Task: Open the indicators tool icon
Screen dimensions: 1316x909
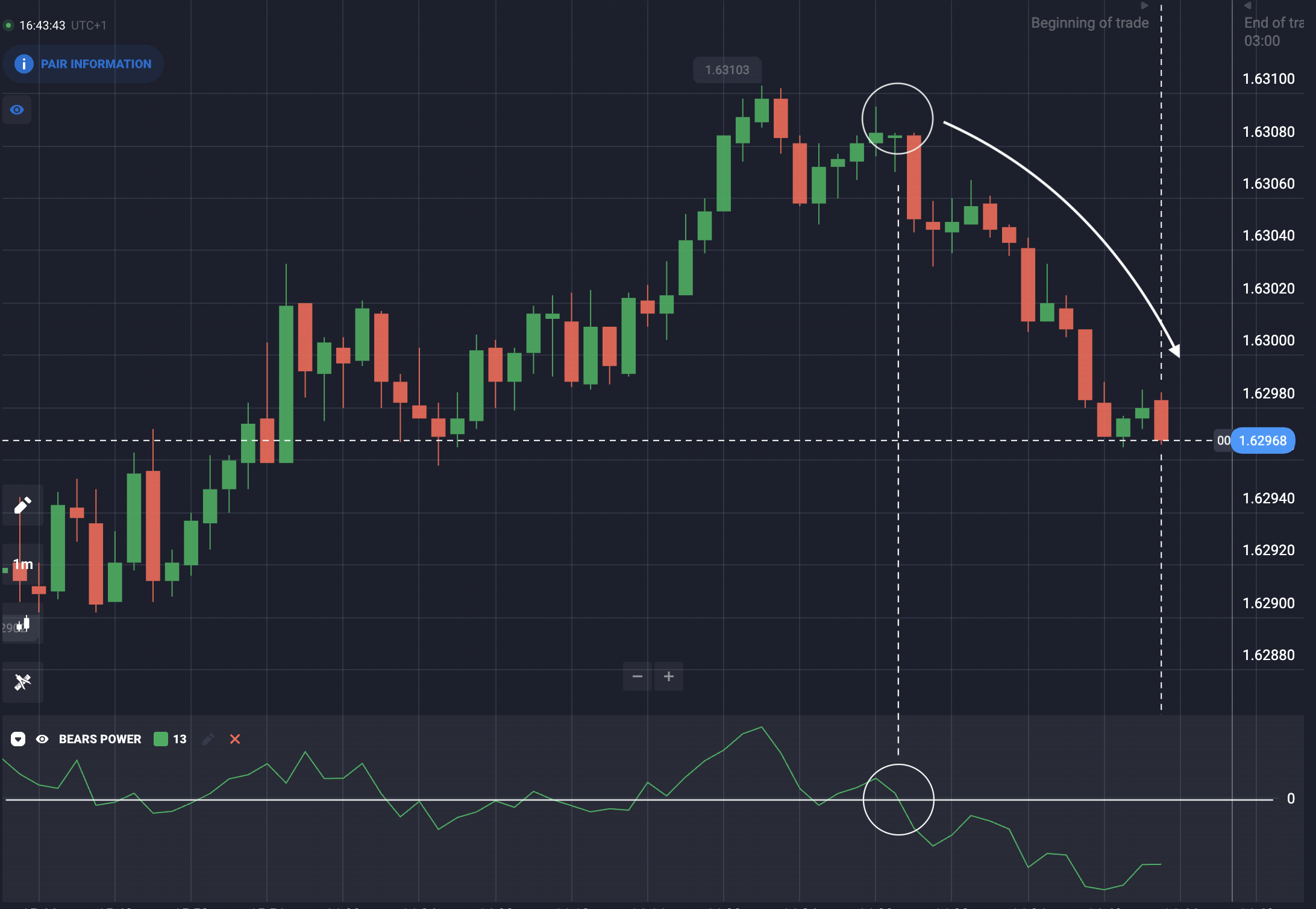Action: 22,682
